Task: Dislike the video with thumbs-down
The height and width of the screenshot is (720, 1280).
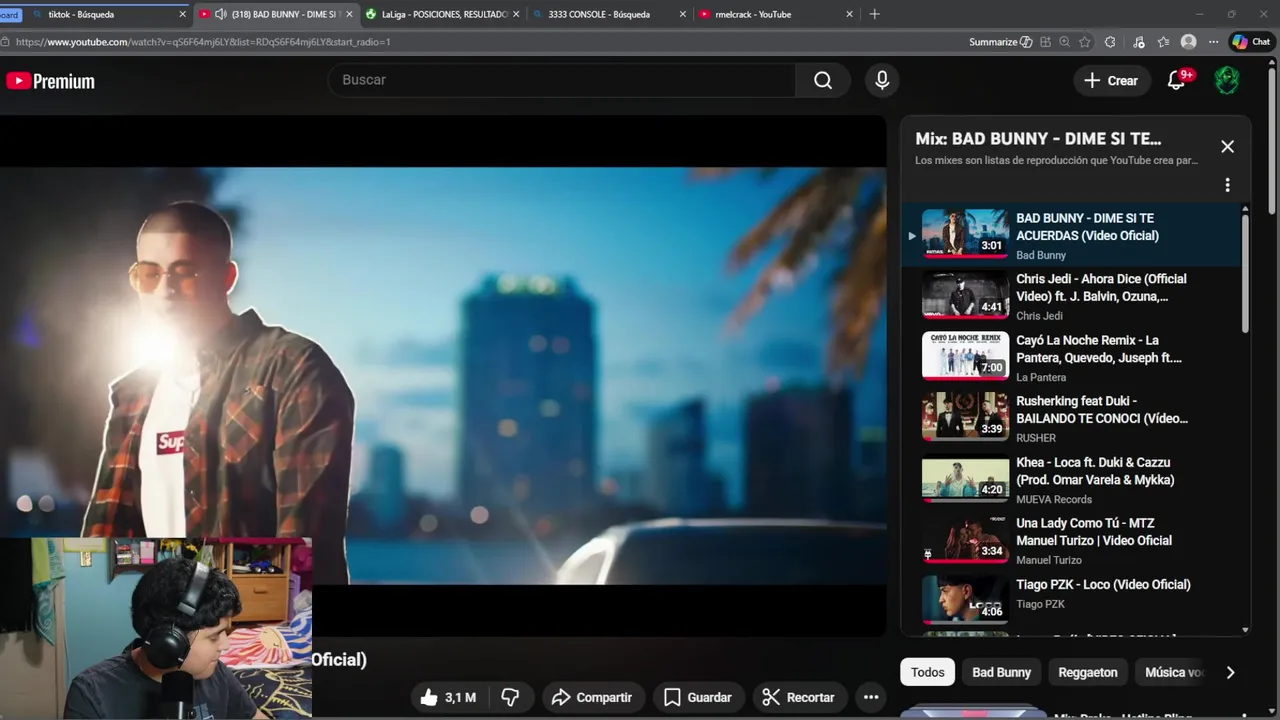Action: (x=510, y=697)
